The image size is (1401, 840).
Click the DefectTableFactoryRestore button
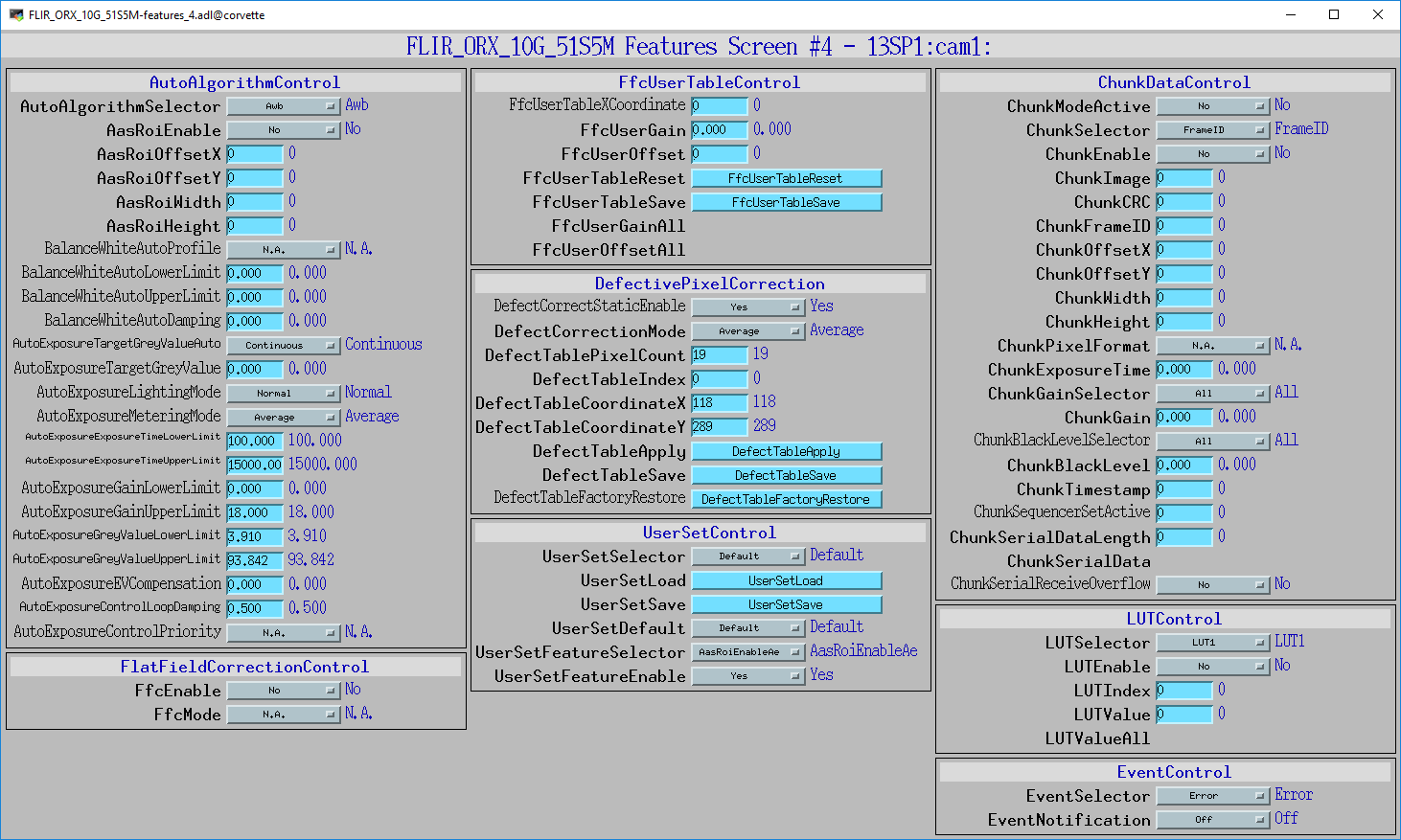(x=787, y=499)
